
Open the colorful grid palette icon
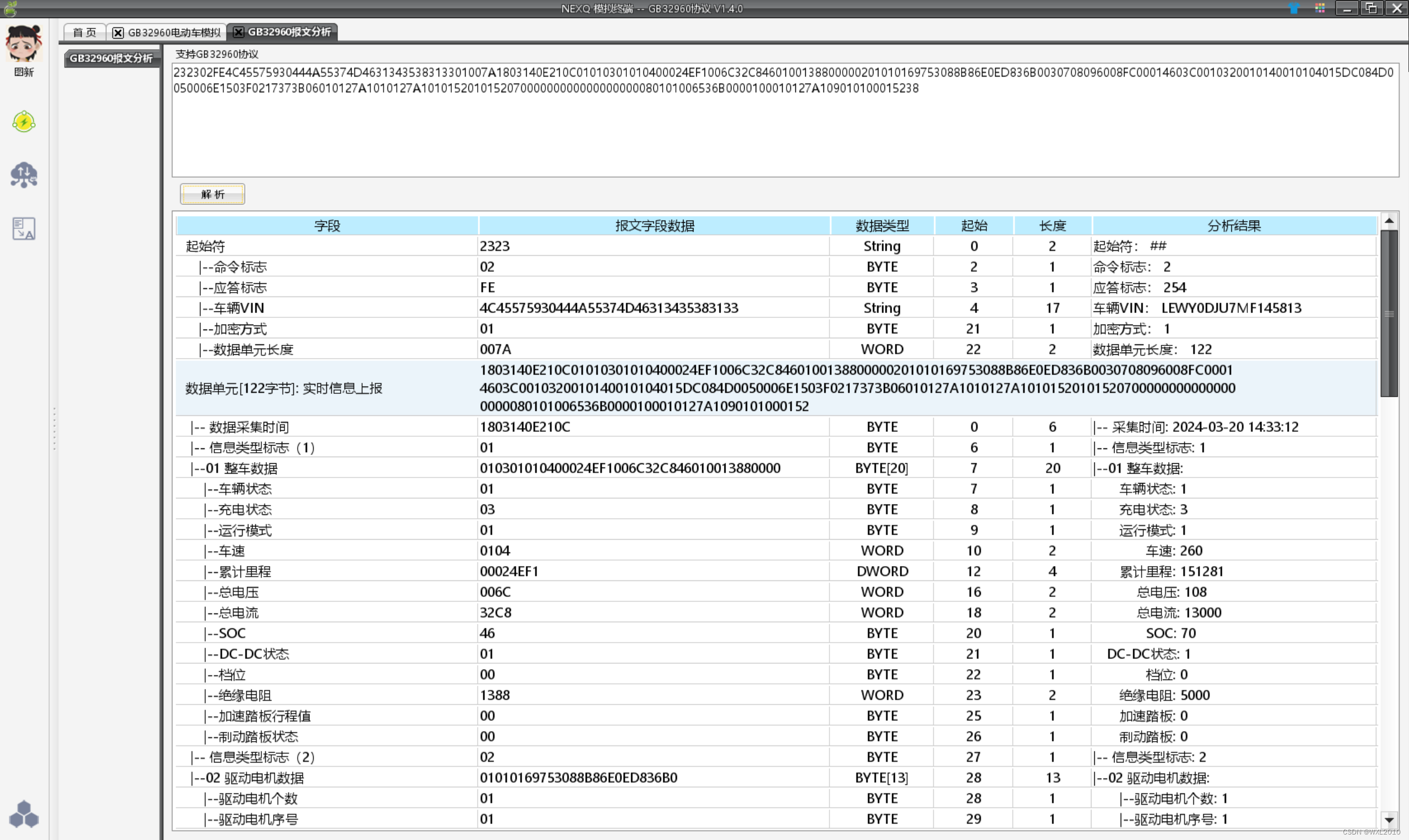1320,8
